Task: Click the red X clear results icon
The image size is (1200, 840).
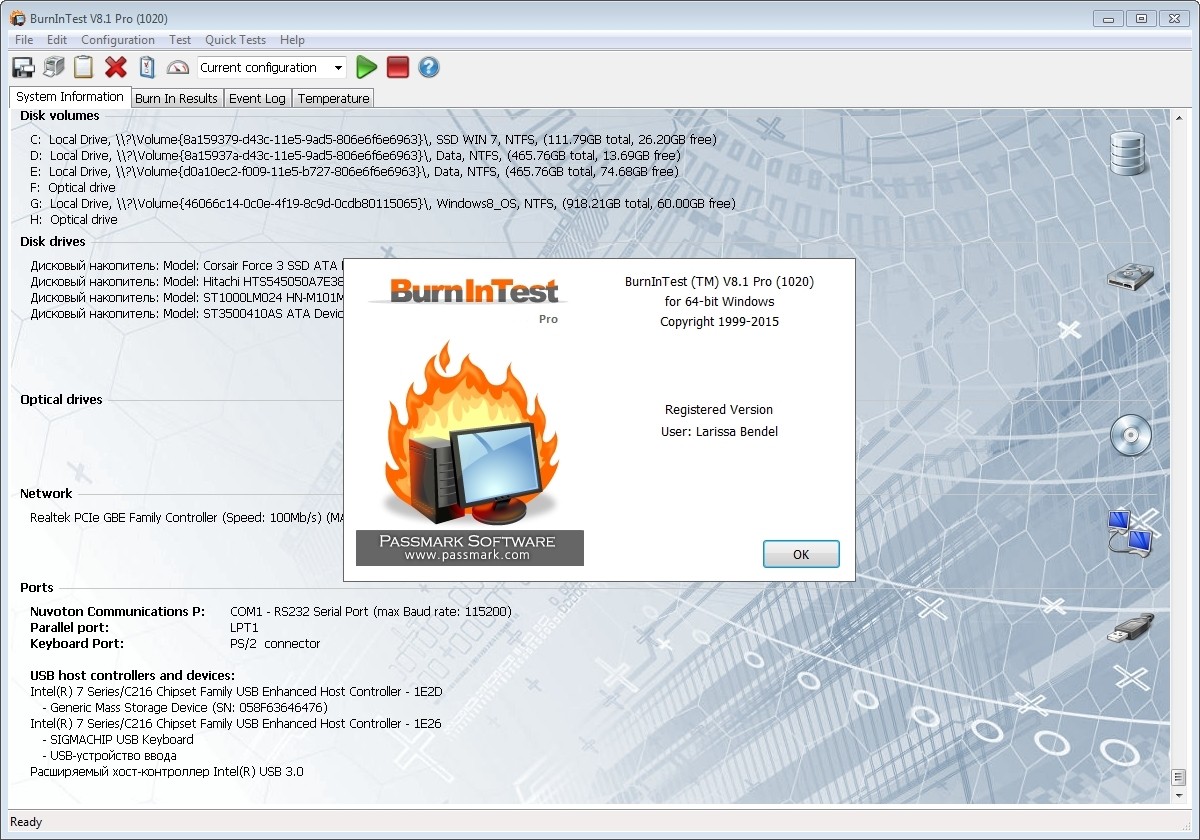Action: click(x=116, y=67)
